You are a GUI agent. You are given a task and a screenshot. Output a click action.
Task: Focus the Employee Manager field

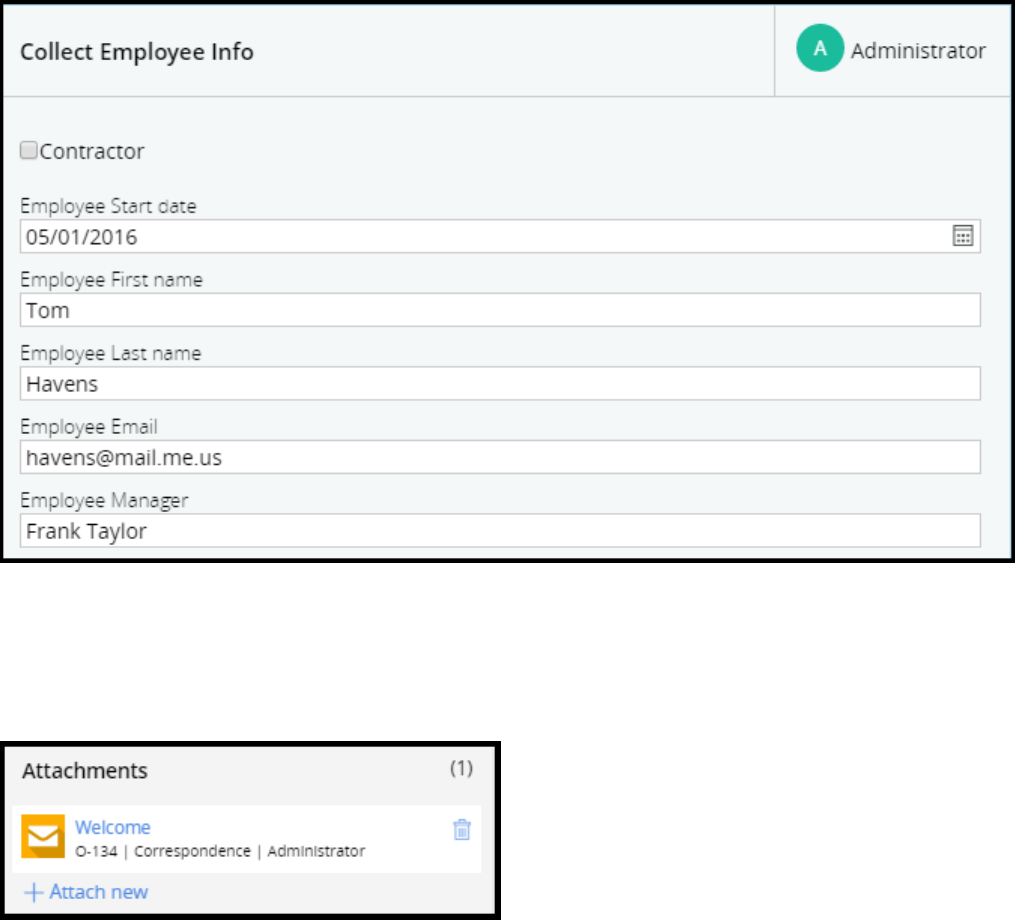[500, 531]
